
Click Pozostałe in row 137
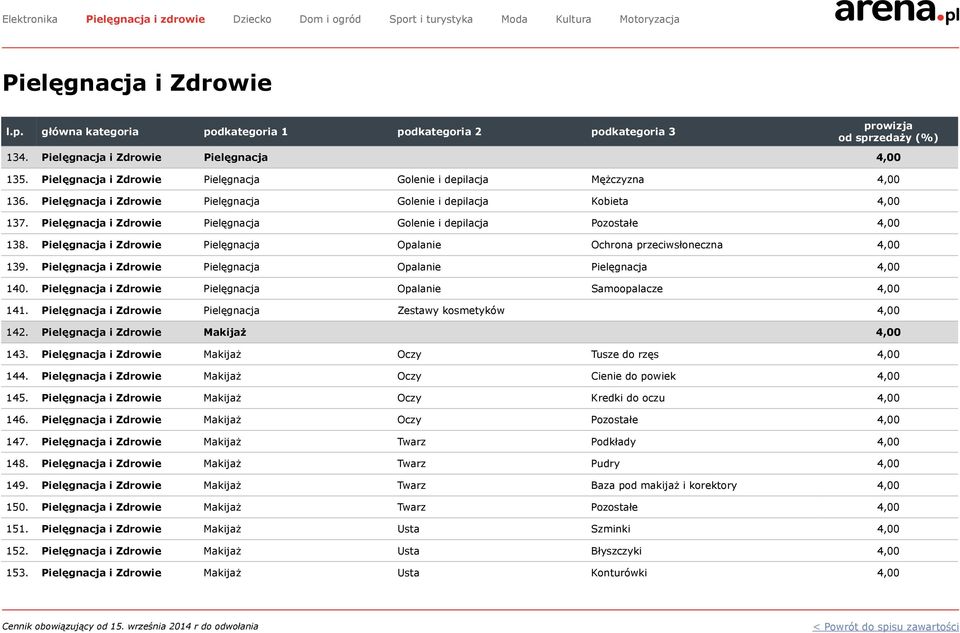(x=614, y=223)
